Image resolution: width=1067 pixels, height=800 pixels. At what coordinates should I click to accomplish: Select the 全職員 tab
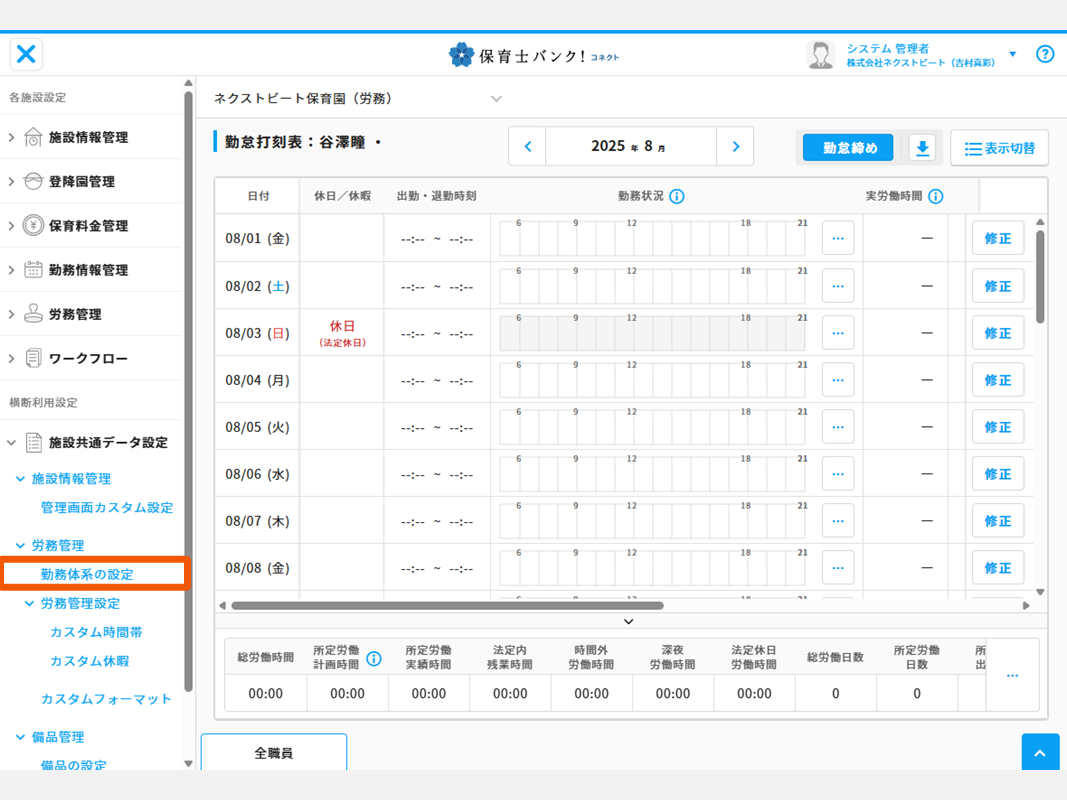[x=274, y=753]
